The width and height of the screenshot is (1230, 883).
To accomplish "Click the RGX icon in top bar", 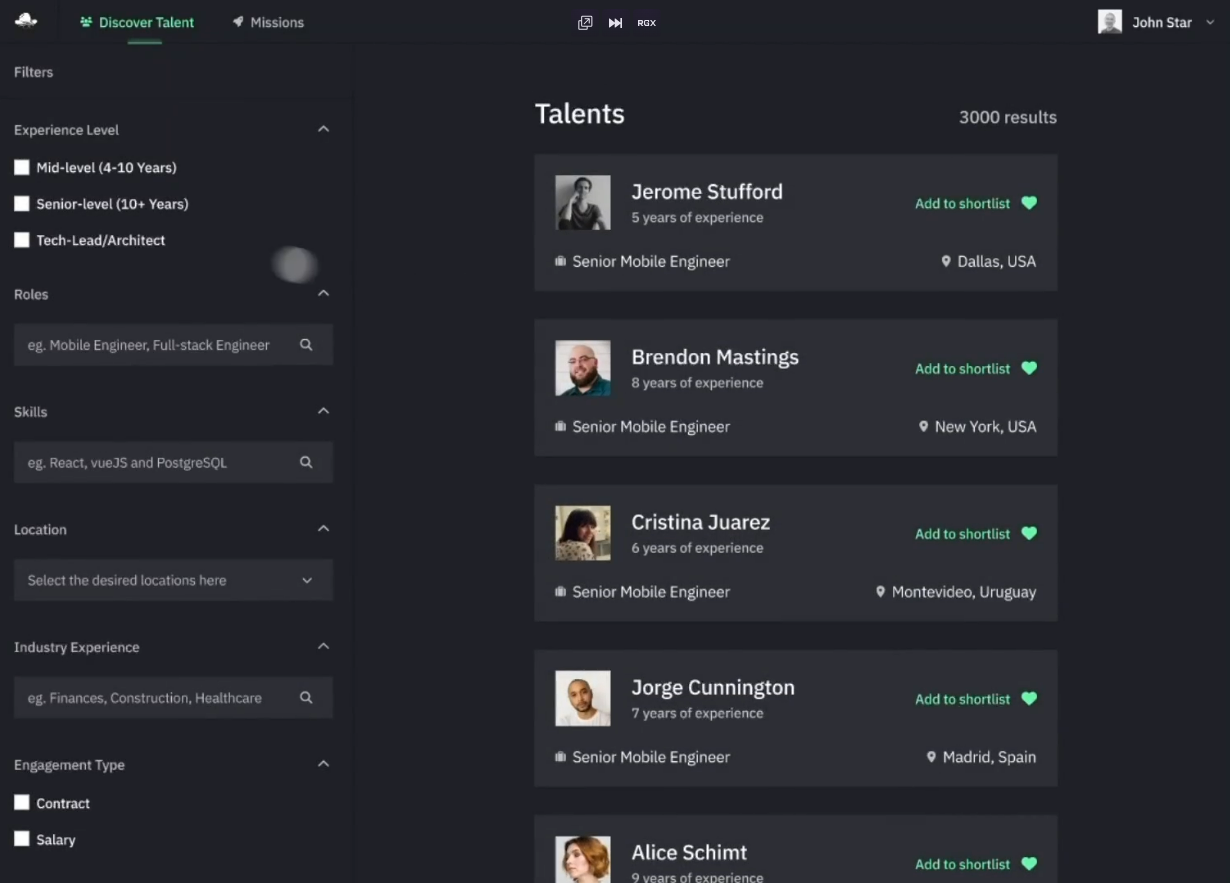I will click(647, 23).
